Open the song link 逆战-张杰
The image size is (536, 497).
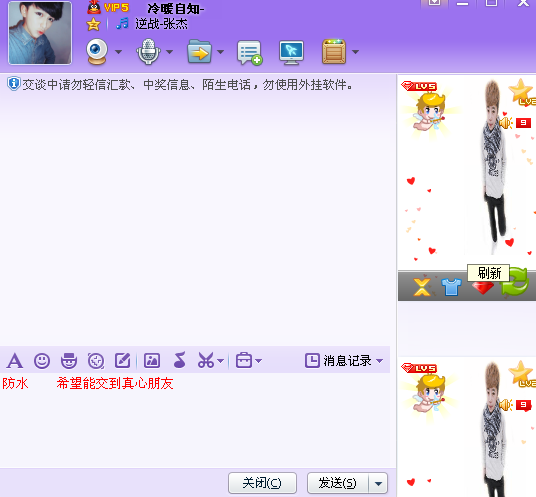pos(161,24)
